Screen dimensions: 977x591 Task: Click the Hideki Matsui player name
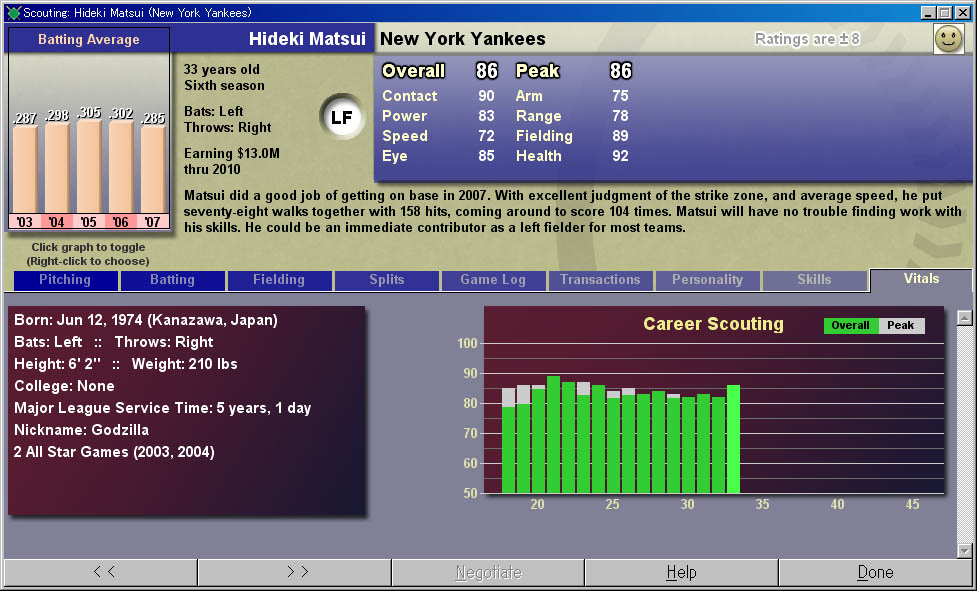pos(307,39)
